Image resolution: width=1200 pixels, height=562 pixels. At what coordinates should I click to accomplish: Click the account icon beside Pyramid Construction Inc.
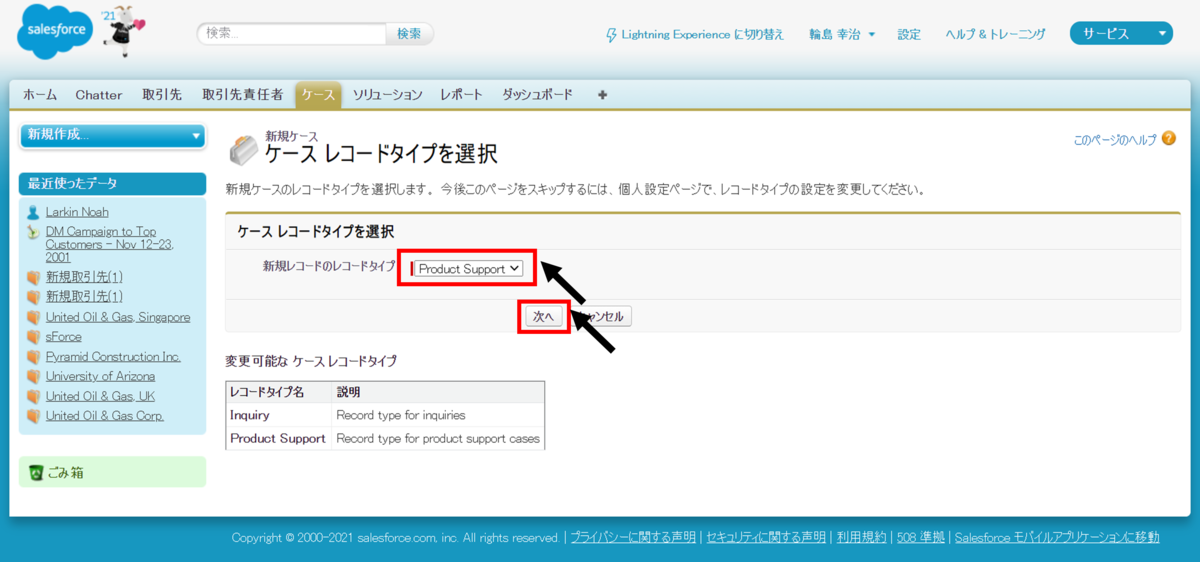tap(33, 357)
